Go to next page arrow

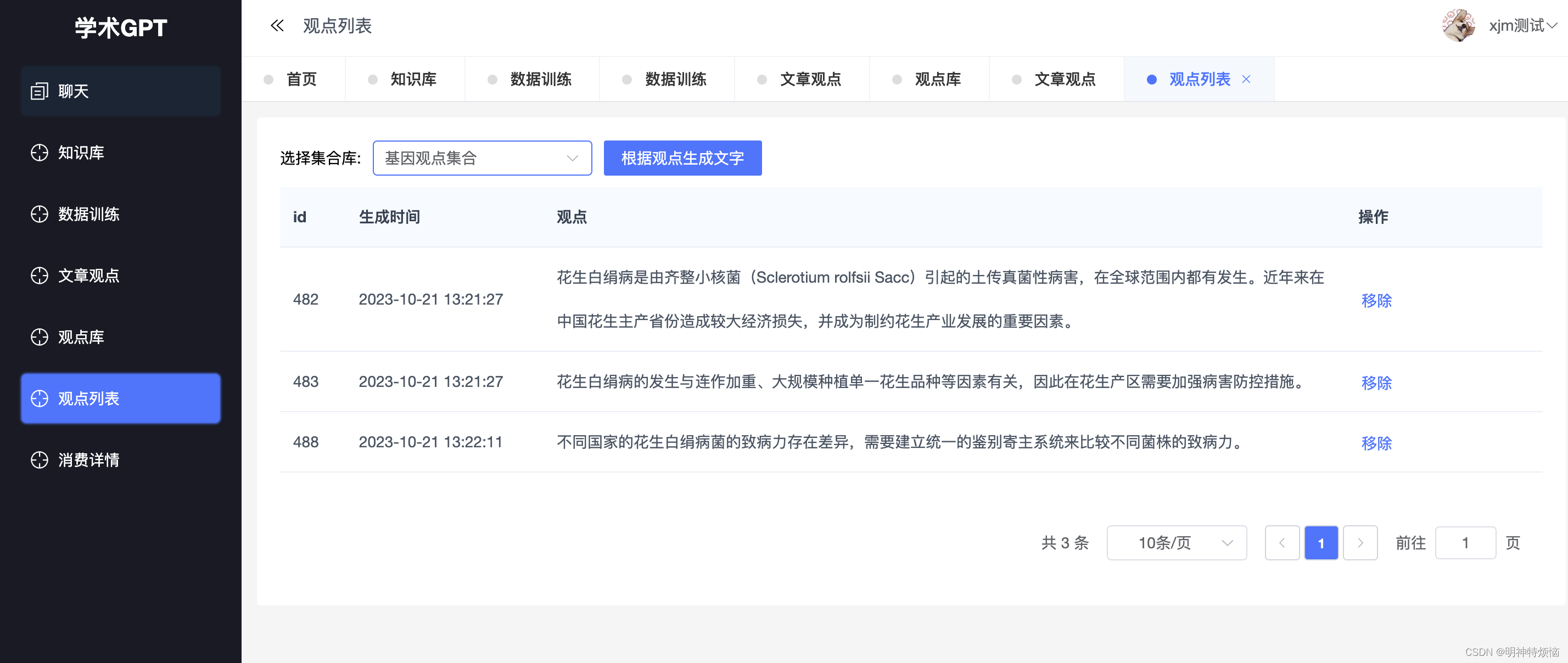pyautogui.click(x=1360, y=543)
